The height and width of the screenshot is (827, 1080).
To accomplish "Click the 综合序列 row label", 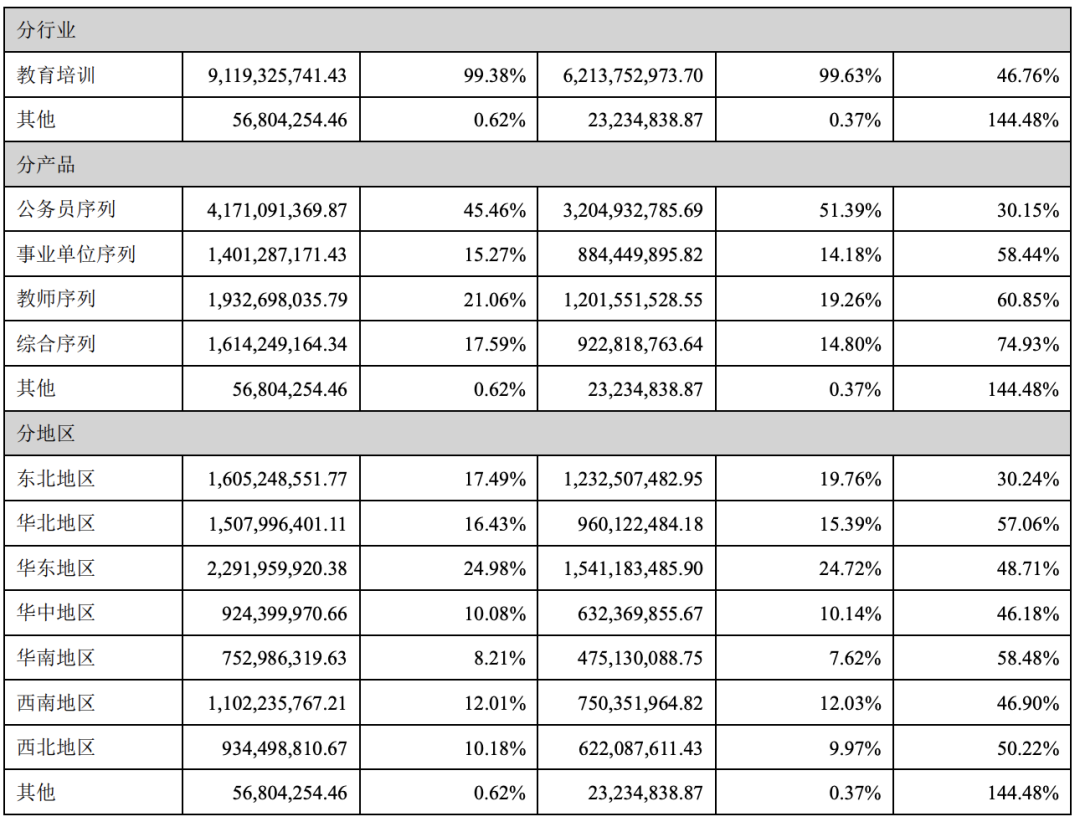I will click(x=57, y=344).
